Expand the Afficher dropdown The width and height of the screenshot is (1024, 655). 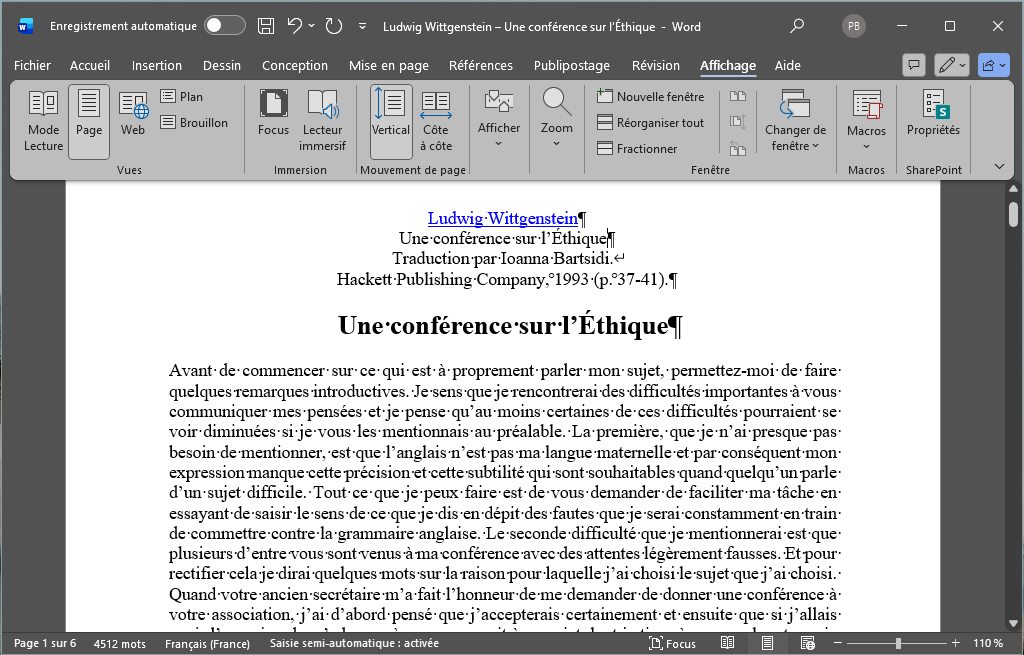tap(498, 121)
